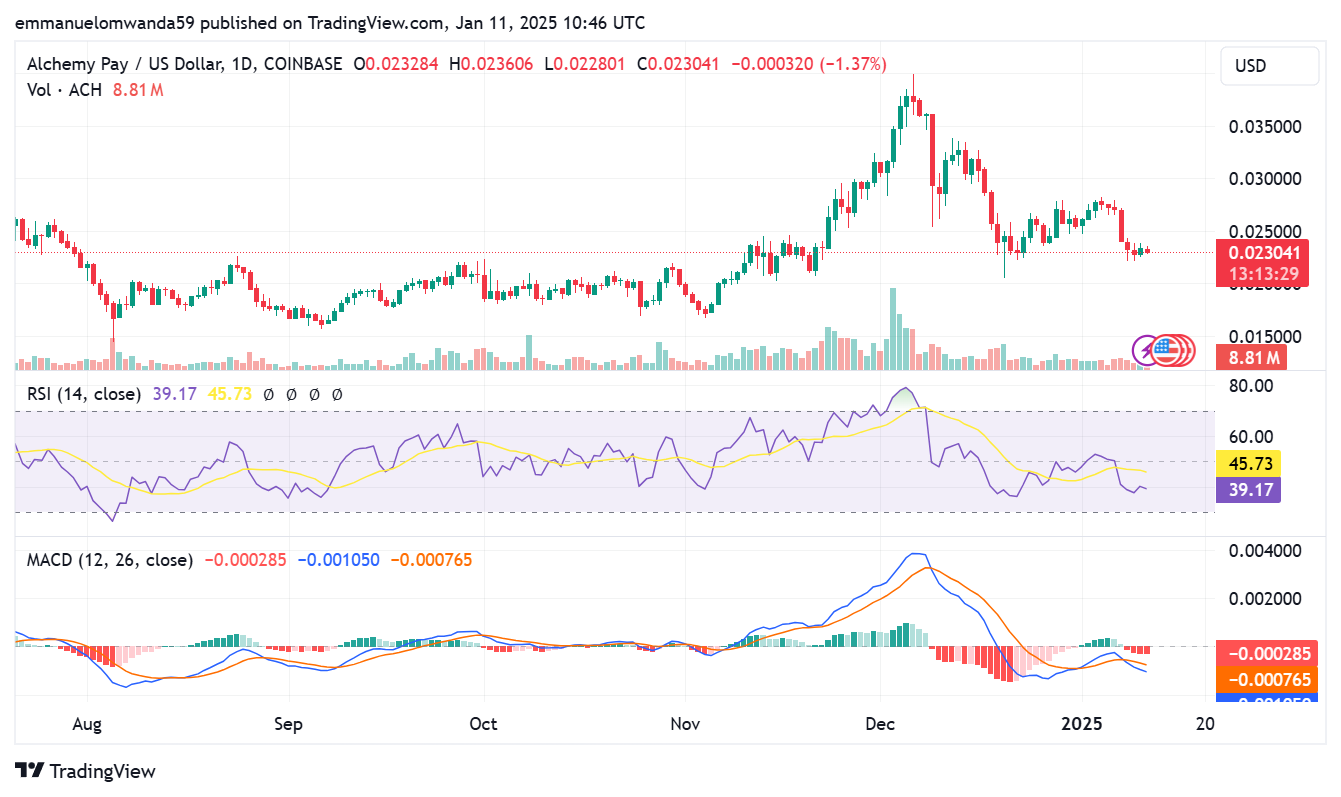
Task: Click the 20 date label on the time axis
Action: coord(1205,722)
